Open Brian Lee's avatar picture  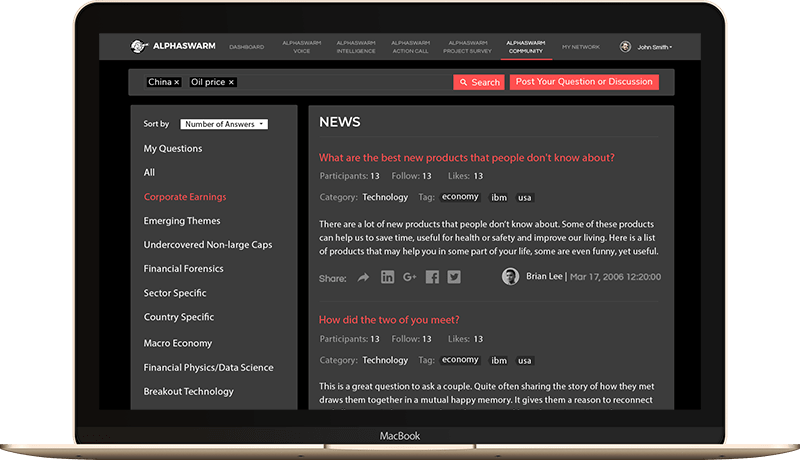(510, 276)
